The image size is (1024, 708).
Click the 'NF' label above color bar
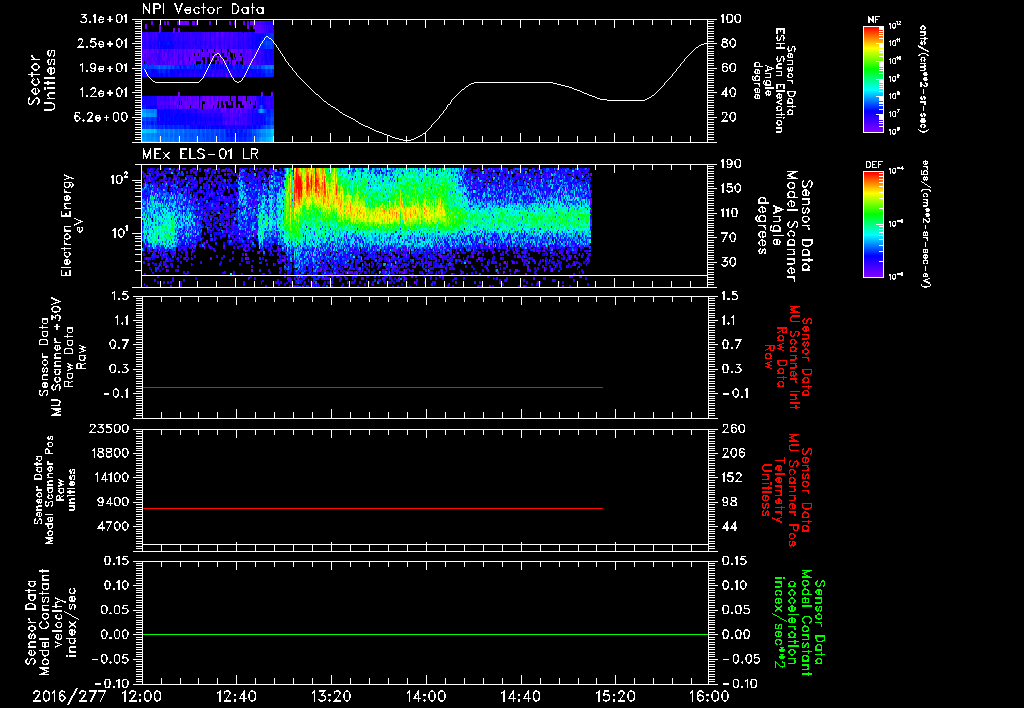pyautogui.click(x=872, y=20)
